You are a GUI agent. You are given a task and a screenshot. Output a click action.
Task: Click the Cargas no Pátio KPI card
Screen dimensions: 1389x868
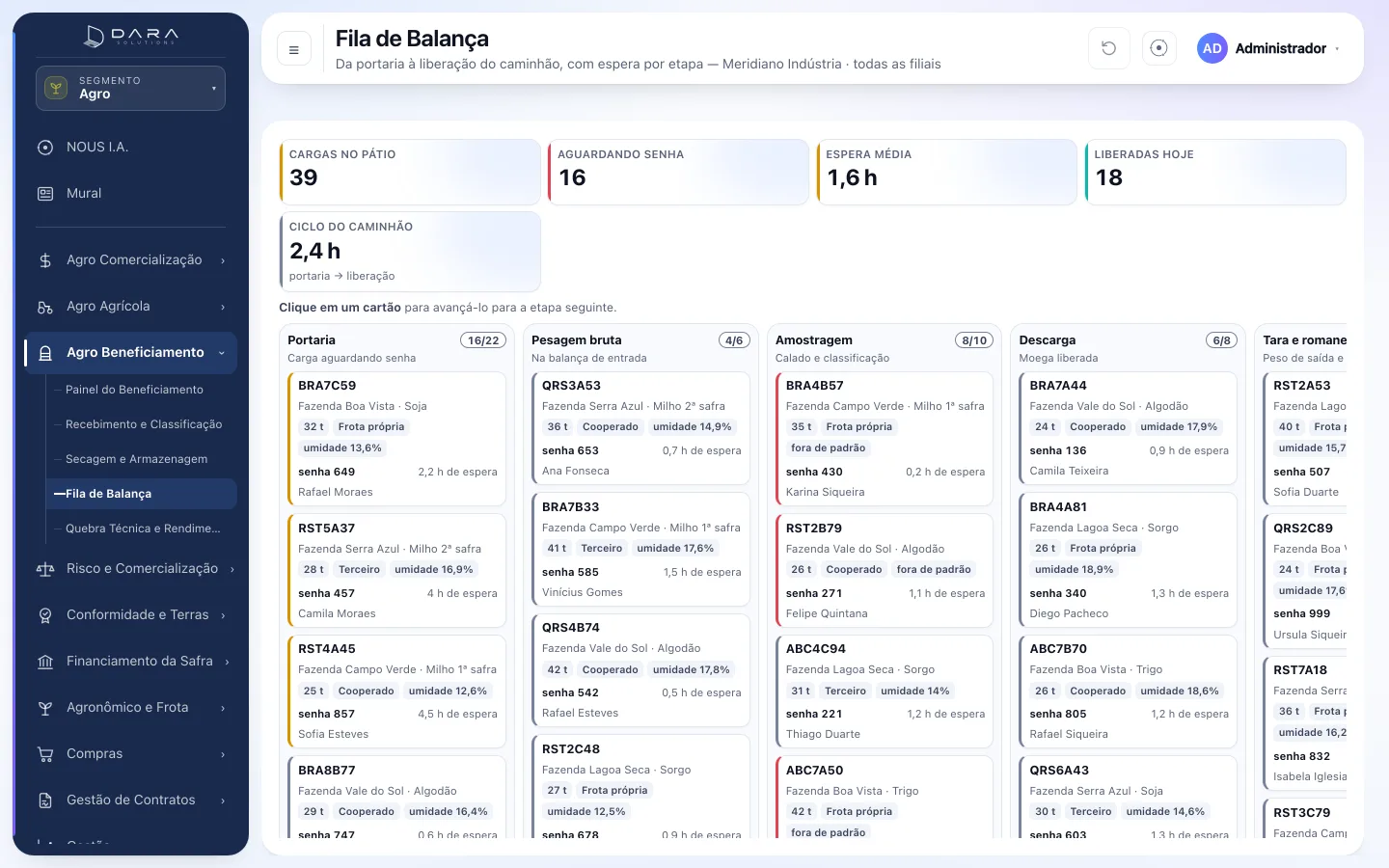pyautogui.click(x=410, y=173)
